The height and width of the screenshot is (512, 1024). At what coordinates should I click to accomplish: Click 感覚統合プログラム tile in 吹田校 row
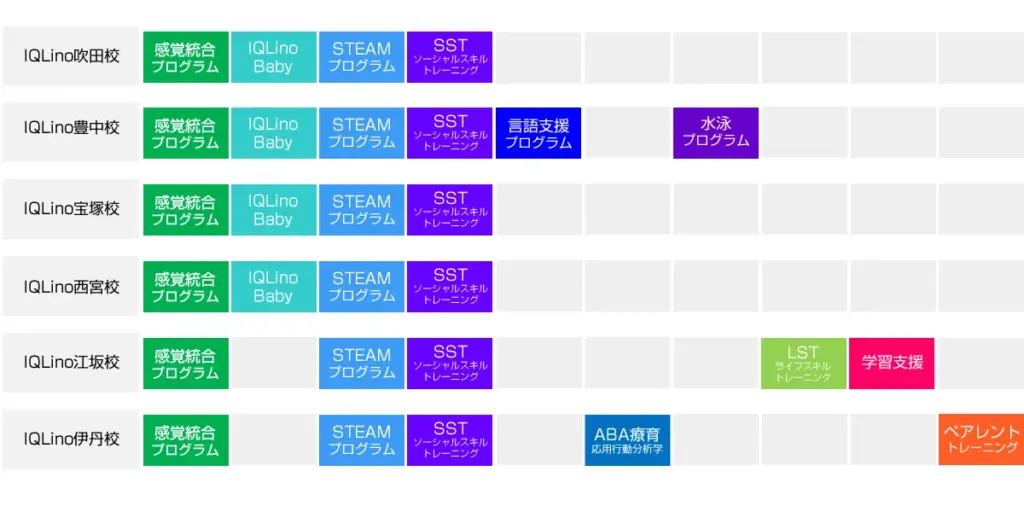[x=185, y=57]
